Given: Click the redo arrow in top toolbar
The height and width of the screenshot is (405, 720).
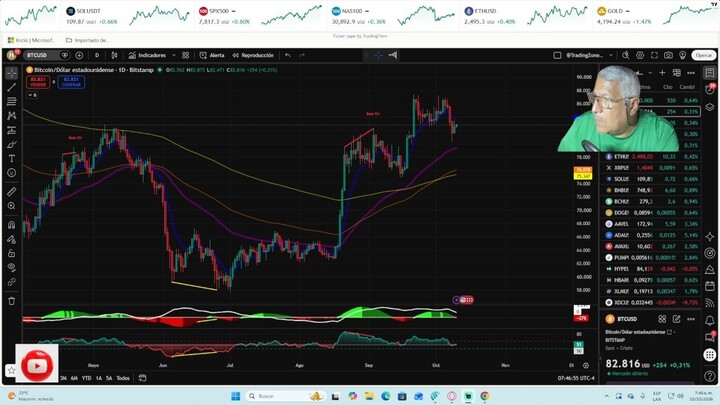Looking at the screenshot, I should pyautogui.click(x=302, y=55).
